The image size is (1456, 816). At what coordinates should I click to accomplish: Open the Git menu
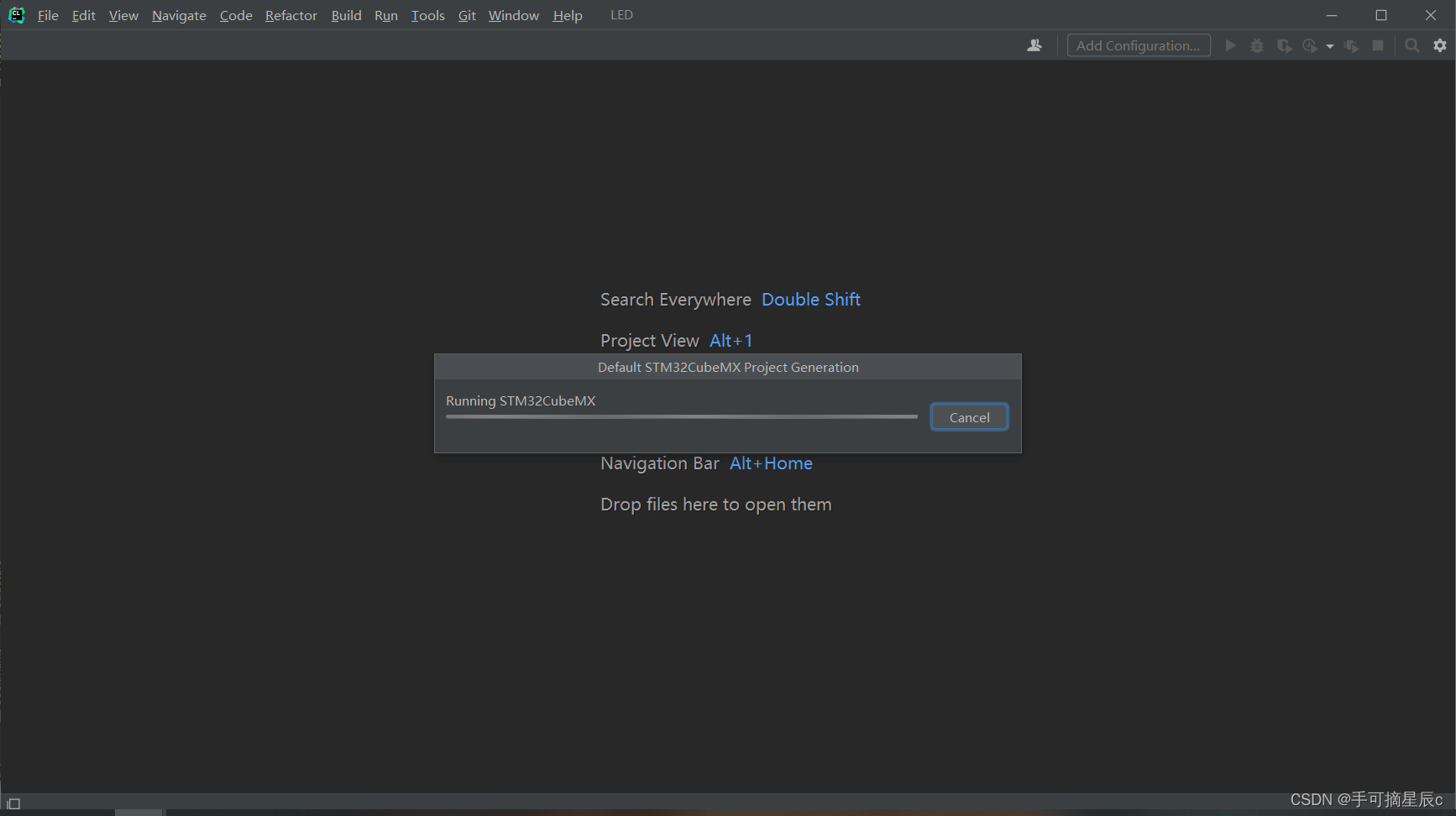click(467, 15)
